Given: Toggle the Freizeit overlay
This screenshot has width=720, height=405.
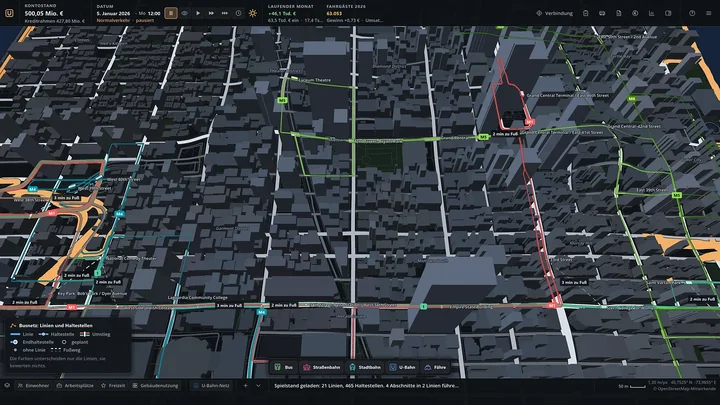Looking at the screenshot, I should click(x=113, y=386).
